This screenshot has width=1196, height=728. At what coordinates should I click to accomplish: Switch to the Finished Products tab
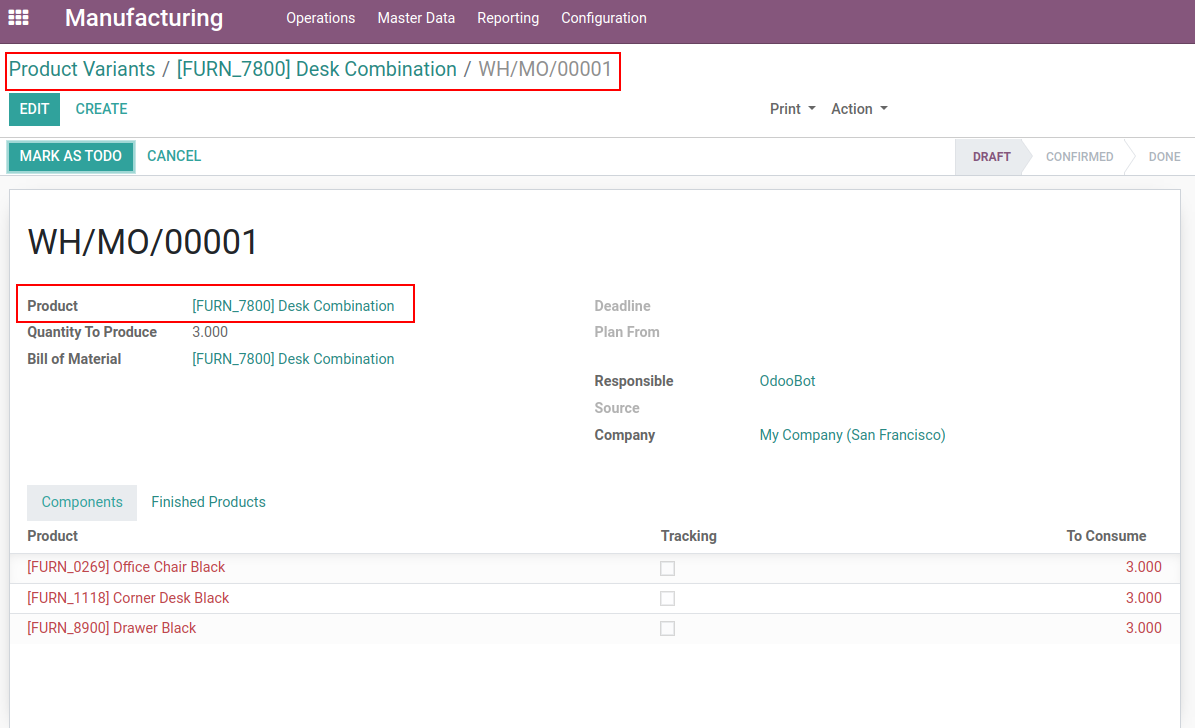coord(208,502)
